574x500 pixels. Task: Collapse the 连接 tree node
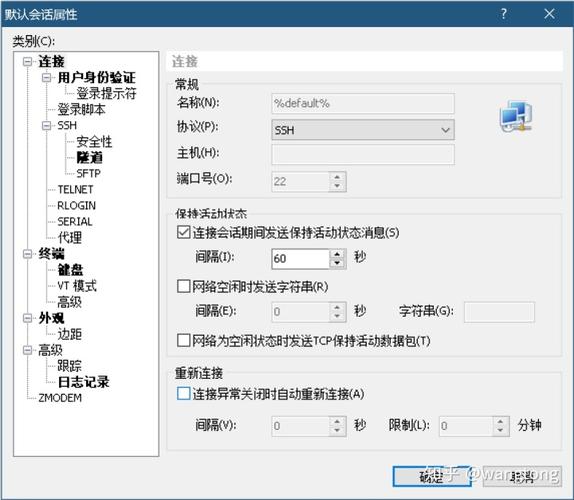pos(27,61)
